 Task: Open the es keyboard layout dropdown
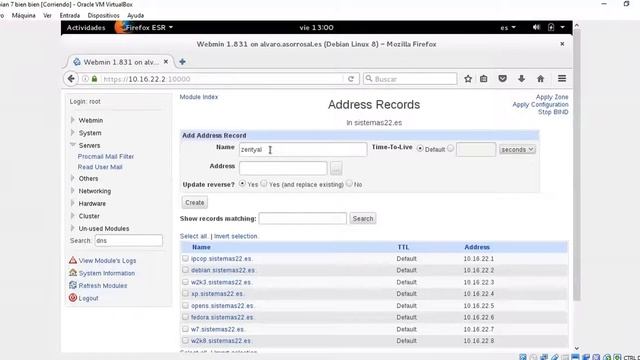(x=508, y=27)
